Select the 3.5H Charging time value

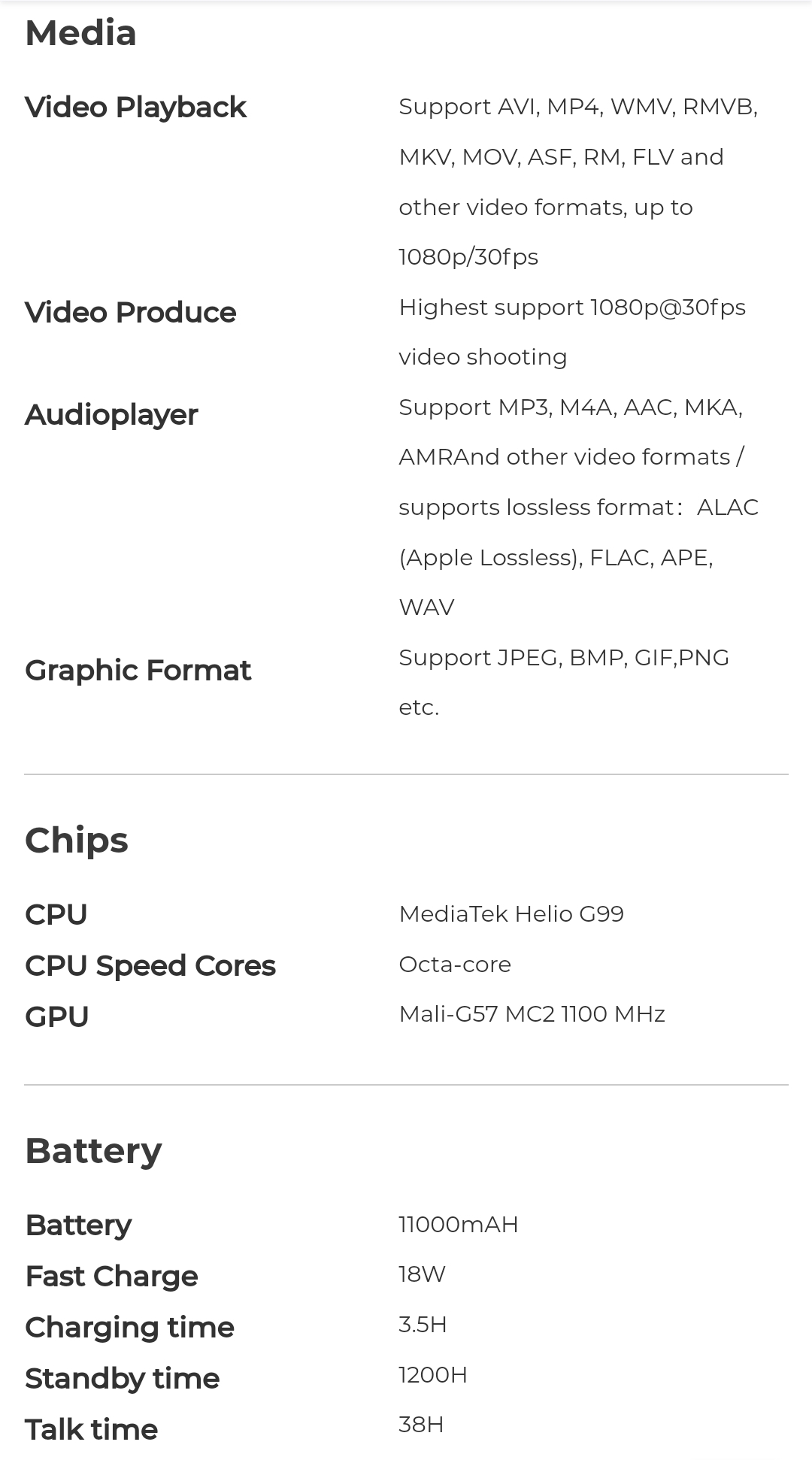pyautogui.click(x=423, y=1325)
